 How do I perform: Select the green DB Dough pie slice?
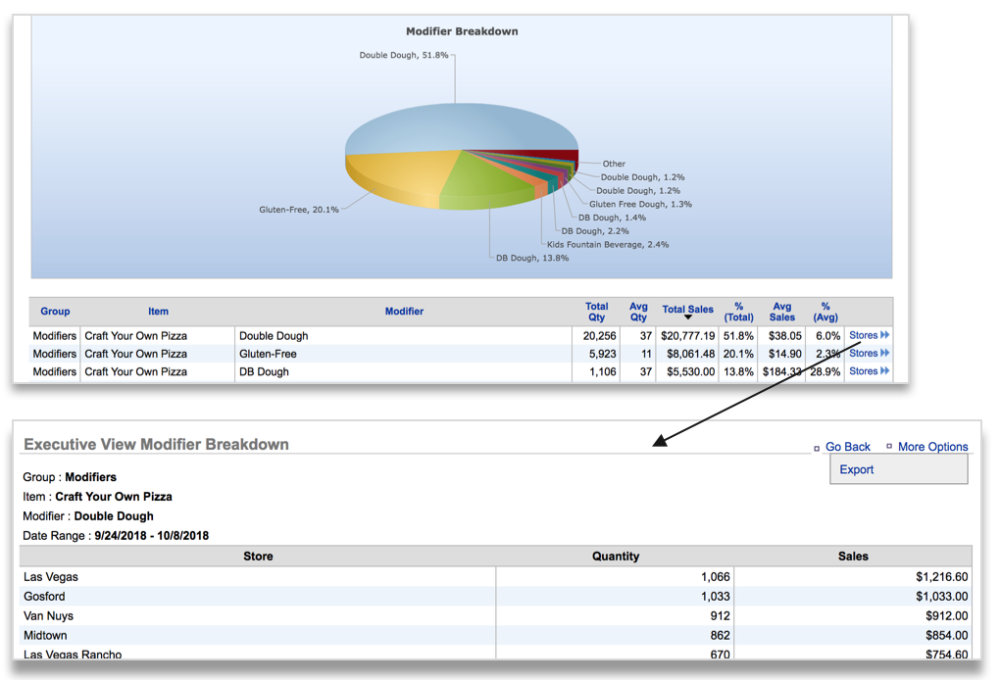coord(485,179)
